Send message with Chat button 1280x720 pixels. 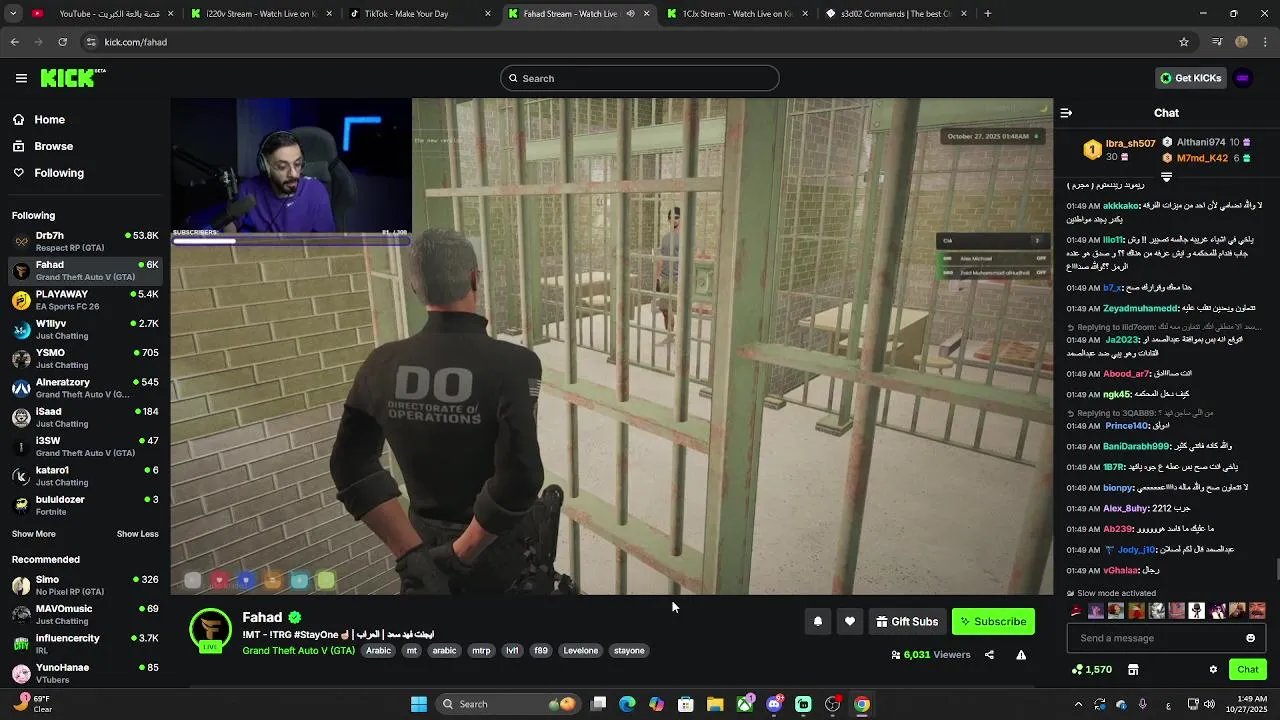point(1248,669)
